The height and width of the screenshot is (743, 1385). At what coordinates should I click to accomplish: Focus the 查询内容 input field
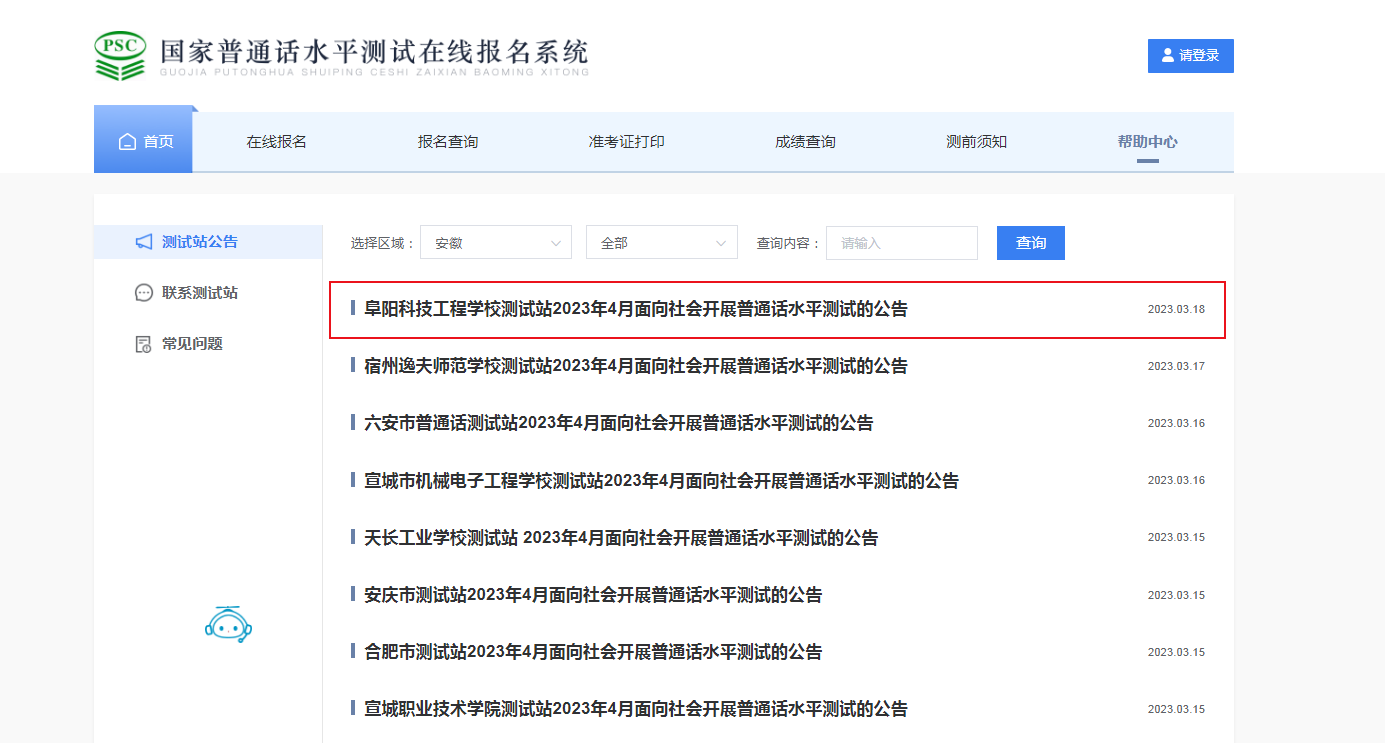(x=901, y=243)
